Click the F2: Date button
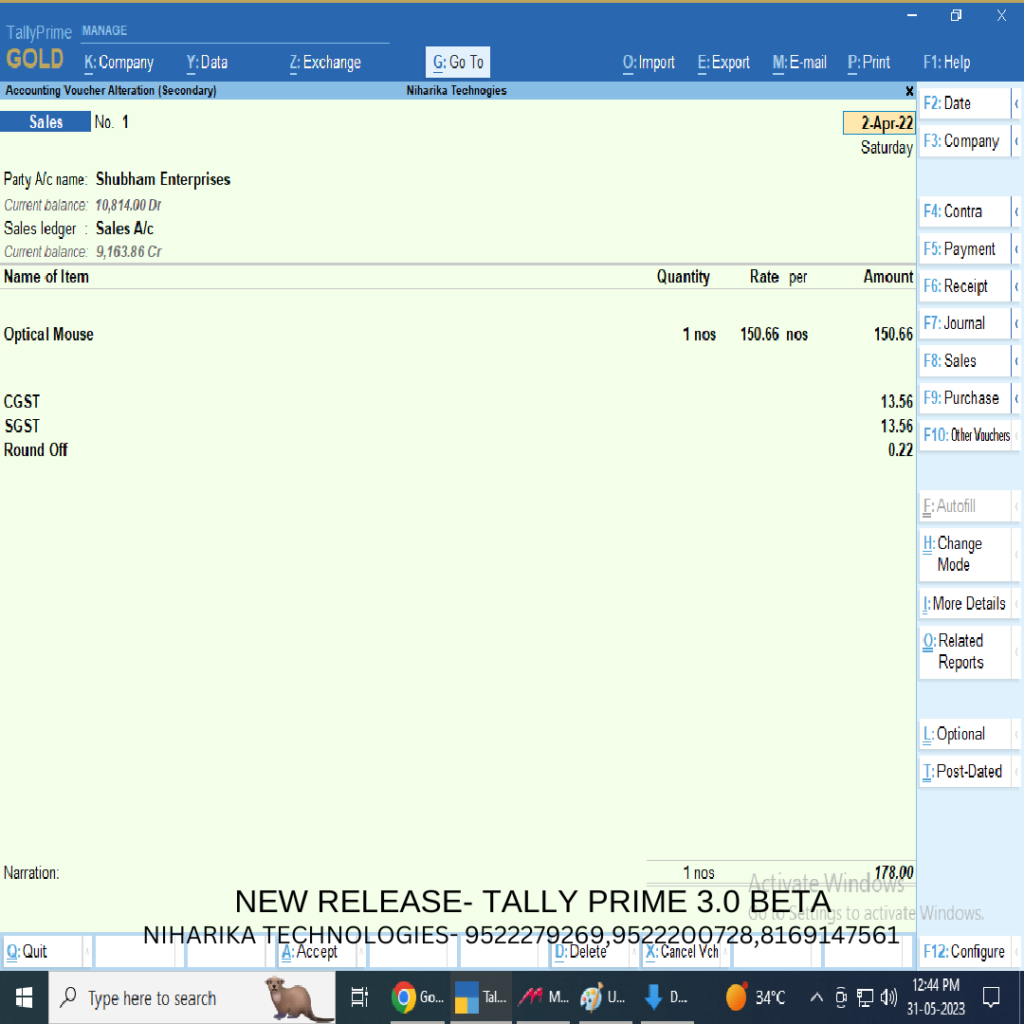Image resolution: width=1024 pixels, height=1024 pixels. tap(964, 104)
